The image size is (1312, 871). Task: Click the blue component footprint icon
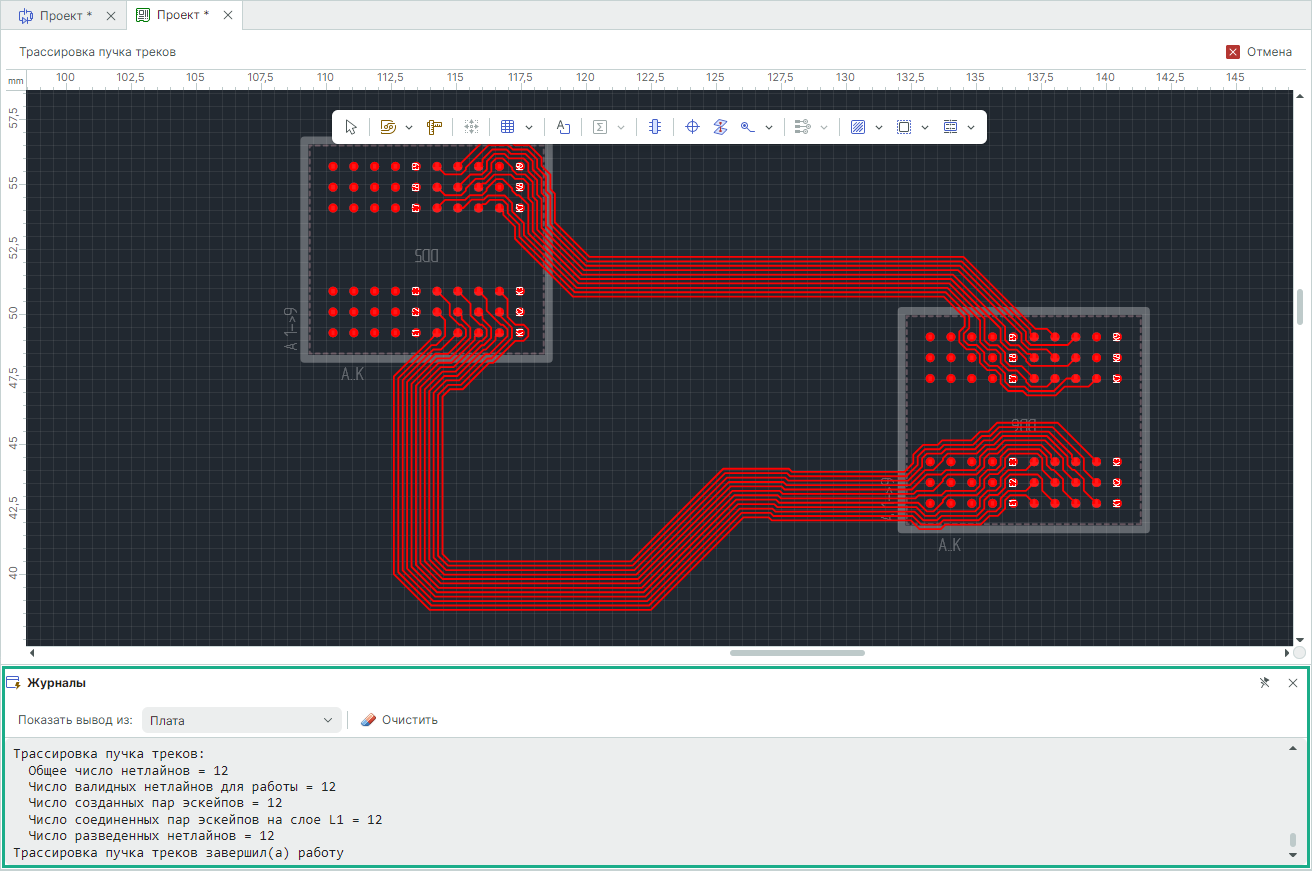pos(654,127)
